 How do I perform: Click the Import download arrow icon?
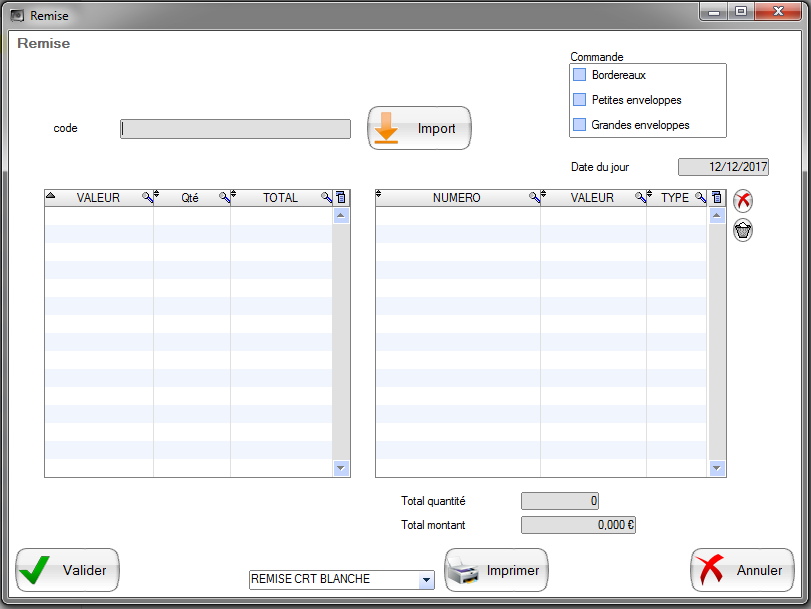tap(386, 129)
